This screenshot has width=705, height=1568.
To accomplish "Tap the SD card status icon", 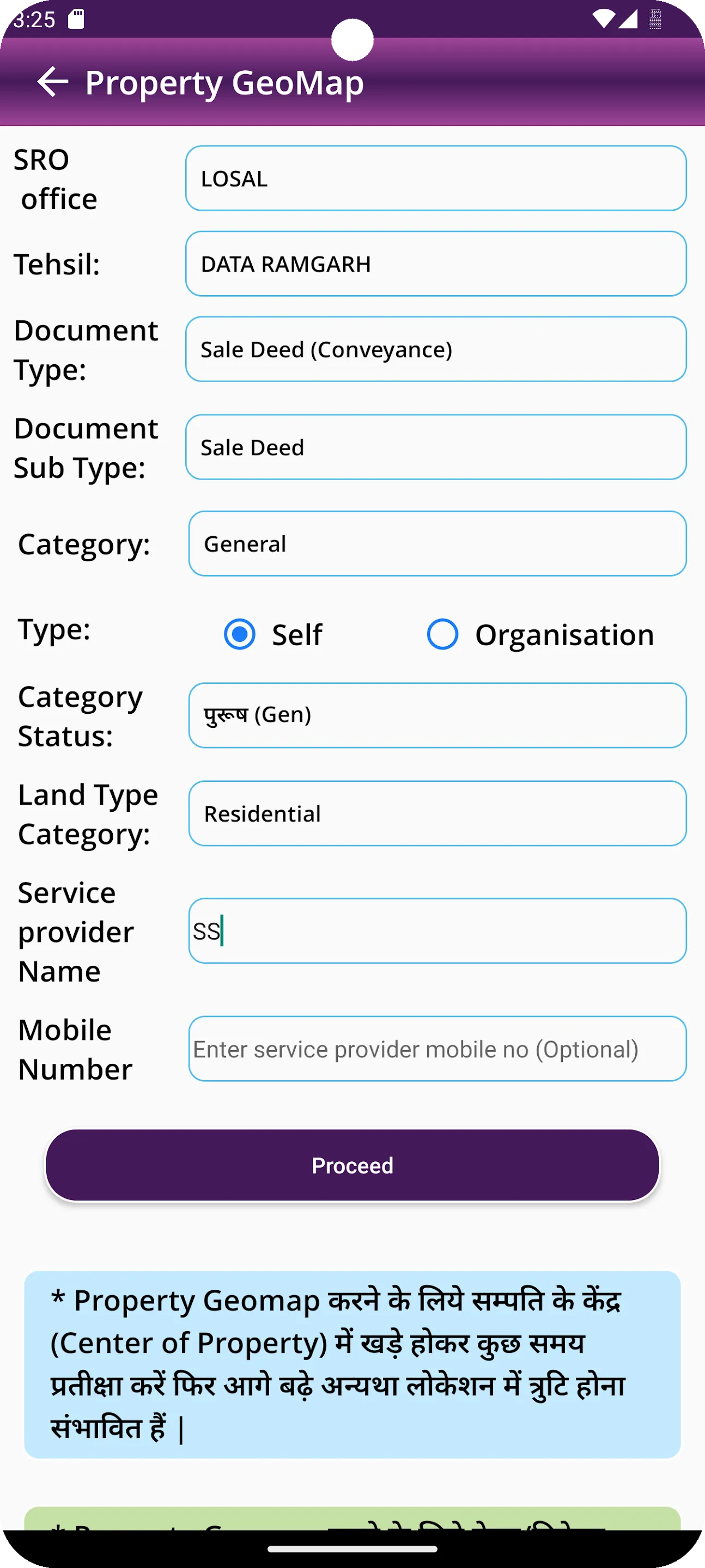I will click(76, 20).
